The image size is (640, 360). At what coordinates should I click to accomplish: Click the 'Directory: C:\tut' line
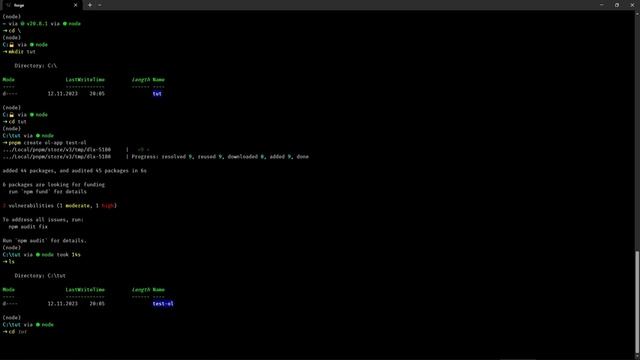tap(40, 276)
